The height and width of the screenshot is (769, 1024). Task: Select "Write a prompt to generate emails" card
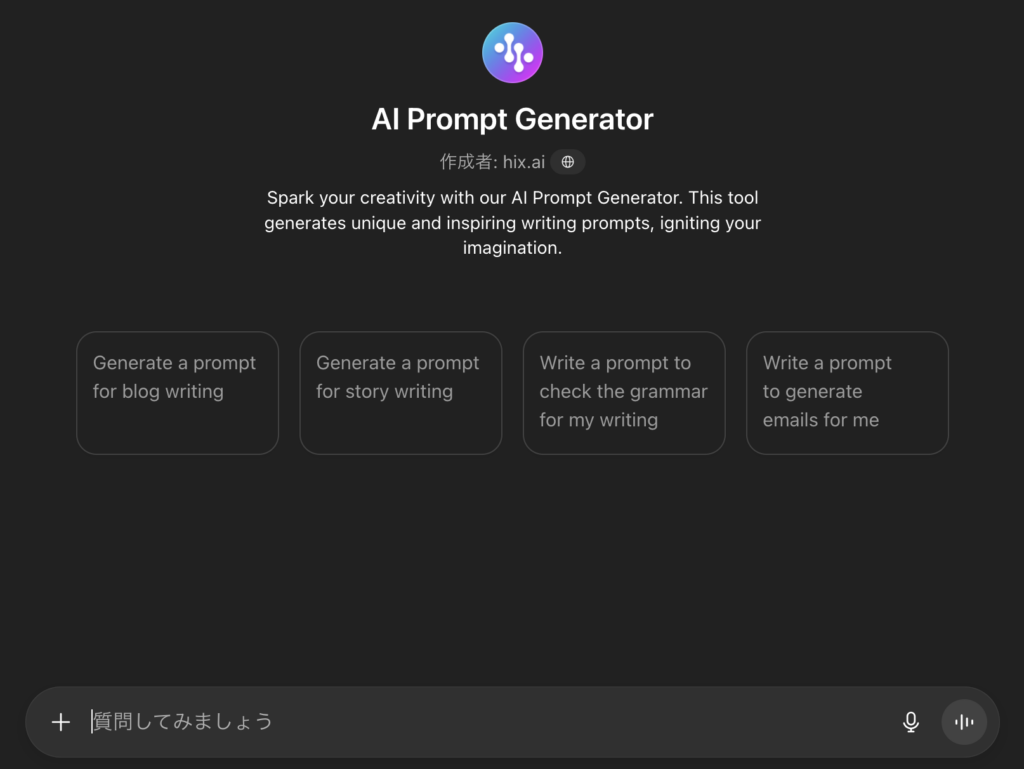[847, 393]
